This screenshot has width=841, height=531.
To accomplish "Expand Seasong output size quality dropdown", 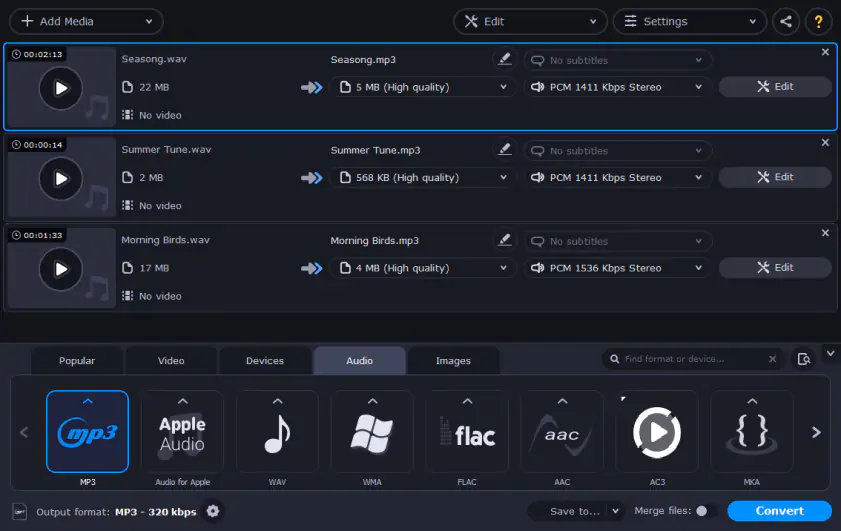I will (x=422, y=87).
